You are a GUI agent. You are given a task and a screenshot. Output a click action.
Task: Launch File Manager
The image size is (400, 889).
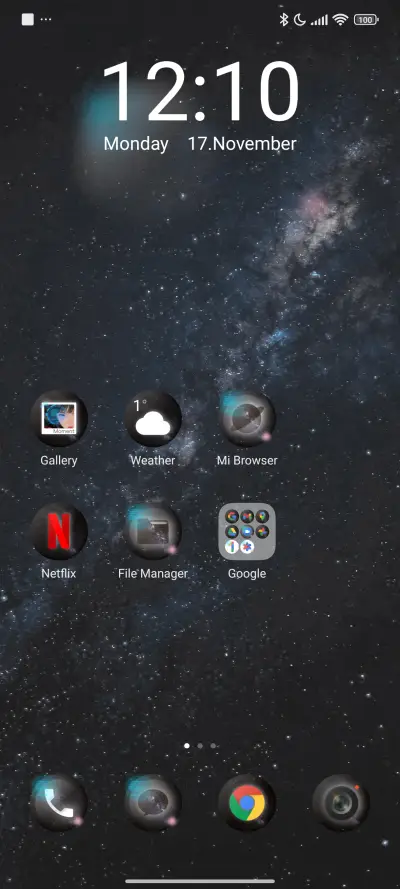point(153,531)
